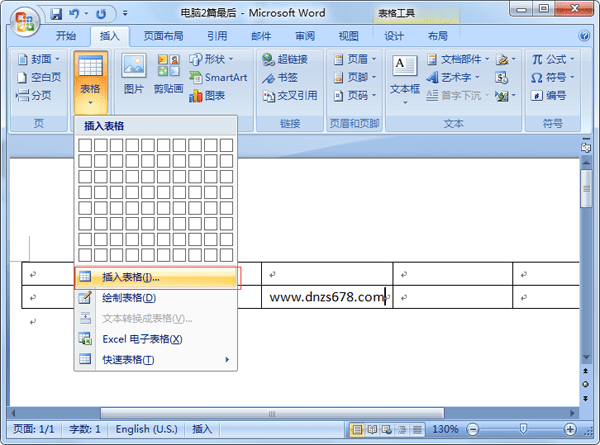The height and width of the screenshot is (445, 600).
Task: Open table tools 设计 design tab
Action: pyautogui.click(x=394, y=36)
